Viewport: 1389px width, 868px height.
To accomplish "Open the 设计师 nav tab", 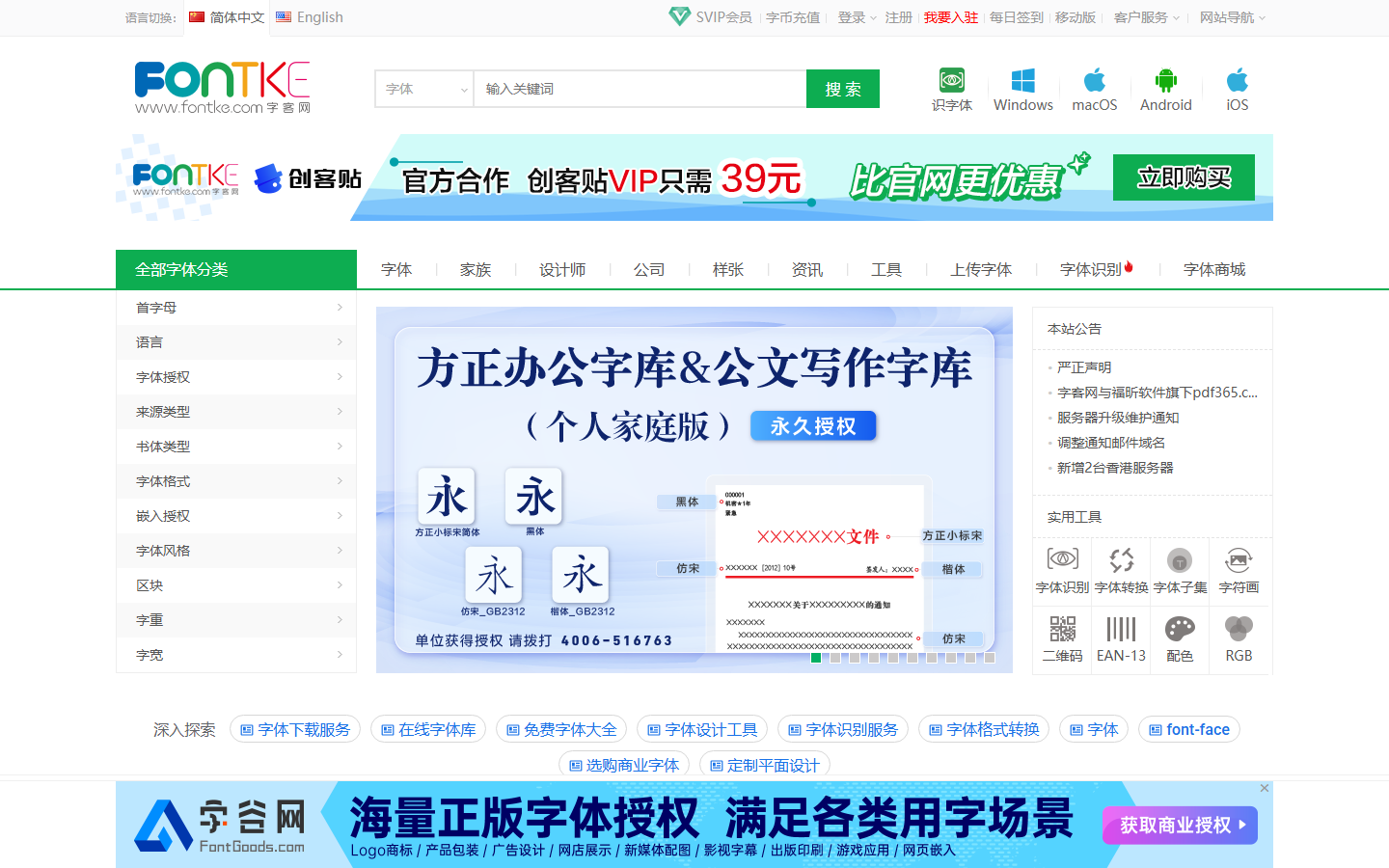I will pyautogui.click(x=562, y=270).
